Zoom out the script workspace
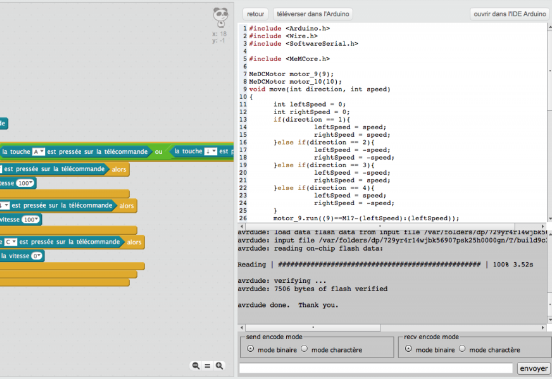Image resolution: width=552 pixels, height=380 pixels. pyautogui.click(x=196, y=366)
